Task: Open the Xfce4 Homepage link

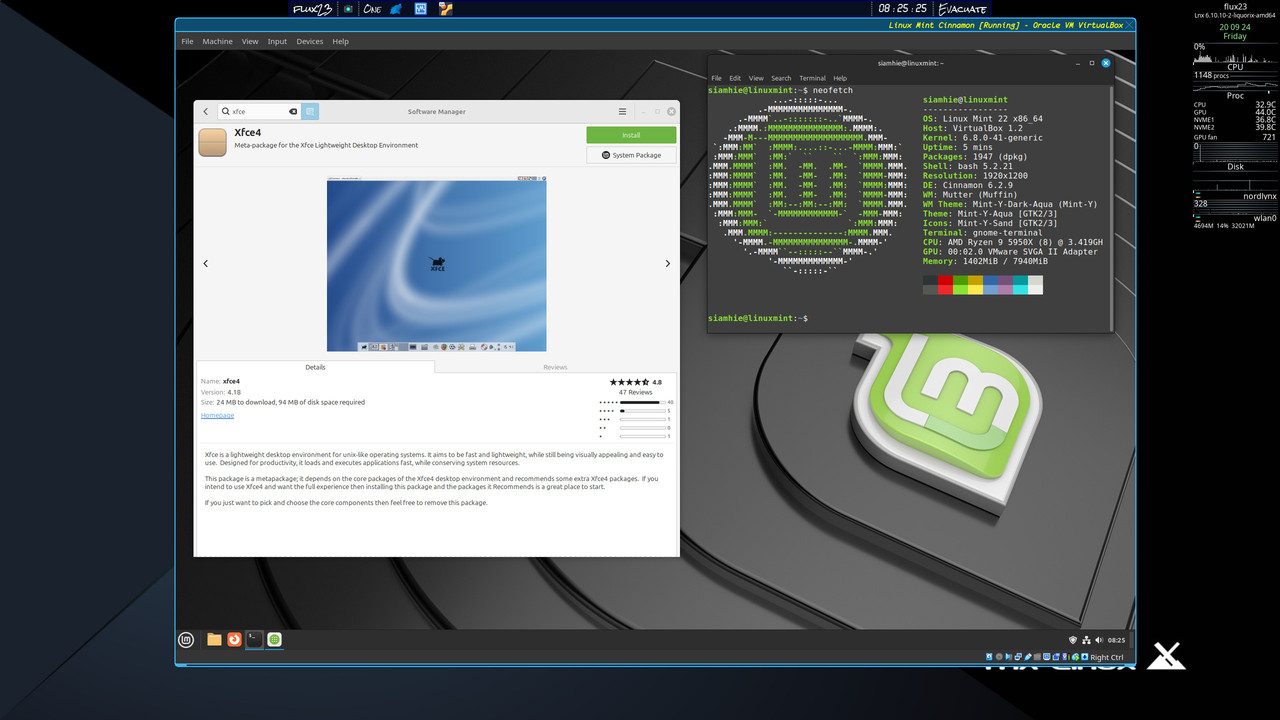Action: tap(217, 415)
